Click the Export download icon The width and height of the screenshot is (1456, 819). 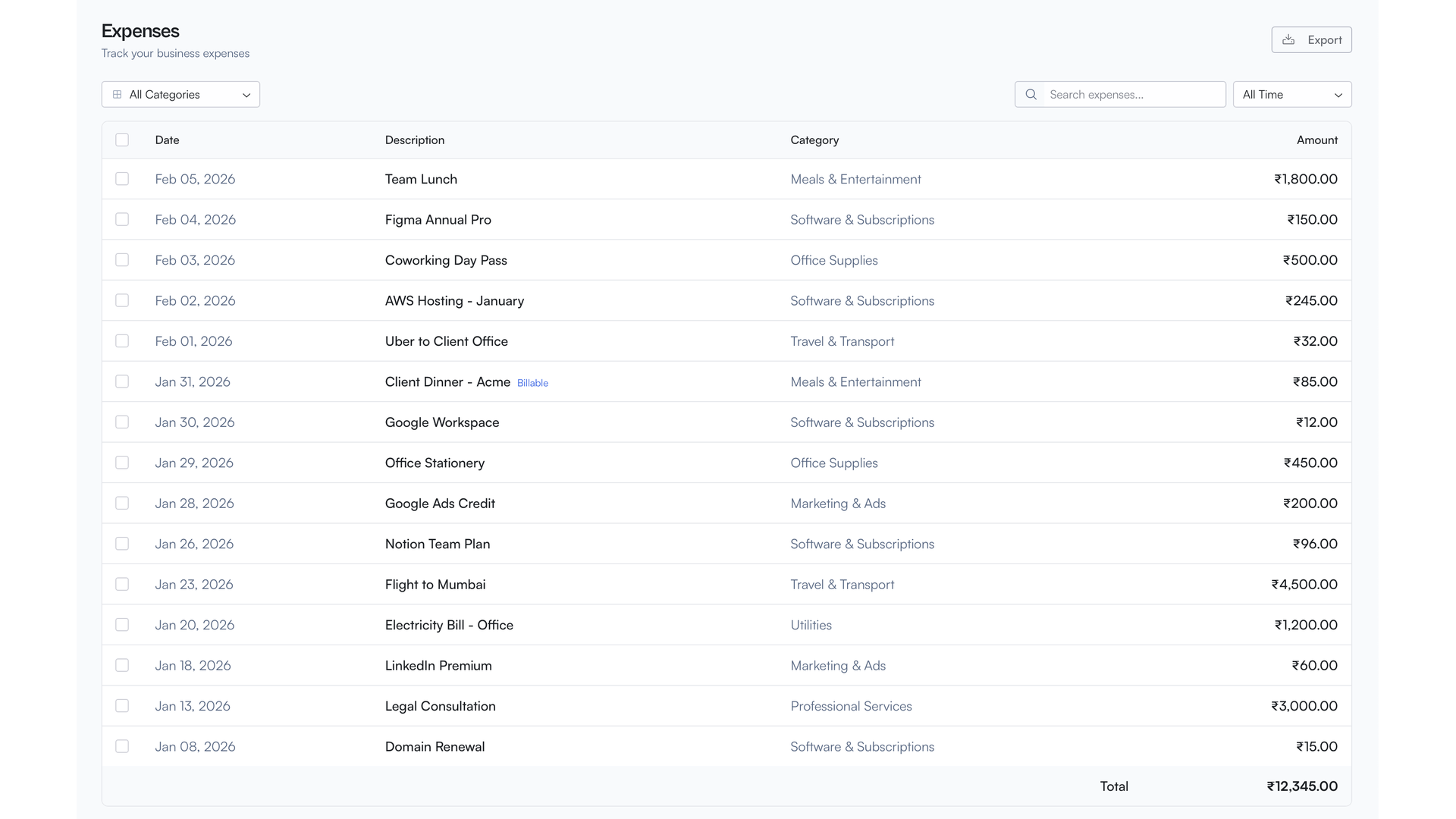[1288, 40]
